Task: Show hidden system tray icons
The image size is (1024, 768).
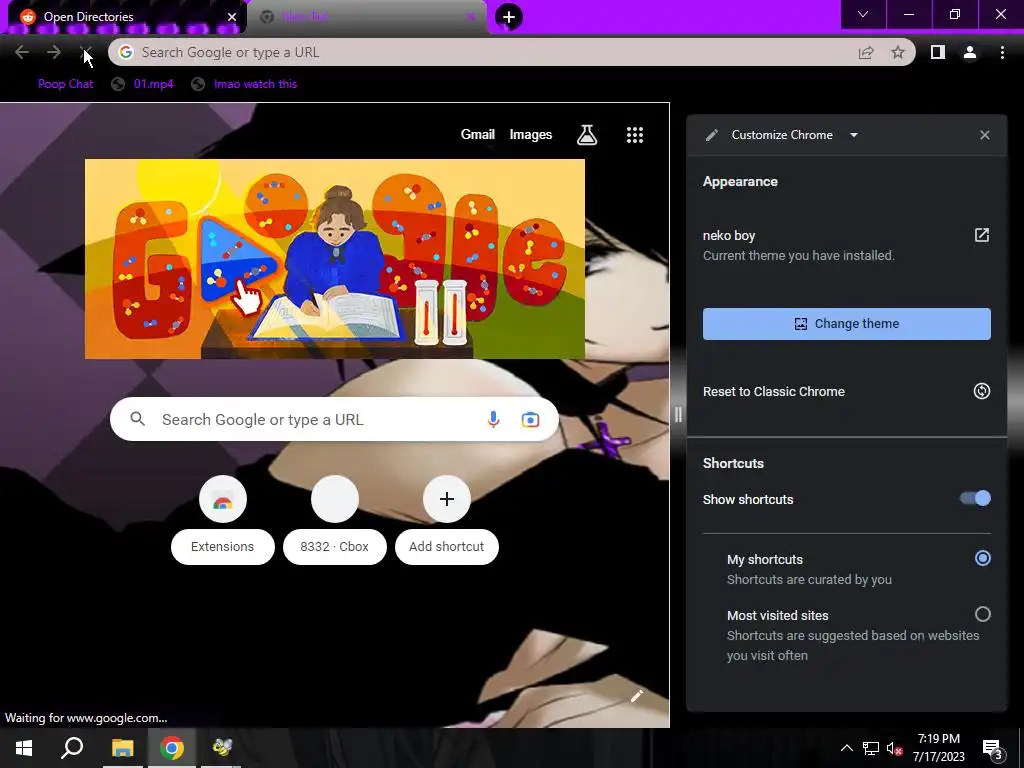Action: tap(846, 748)
